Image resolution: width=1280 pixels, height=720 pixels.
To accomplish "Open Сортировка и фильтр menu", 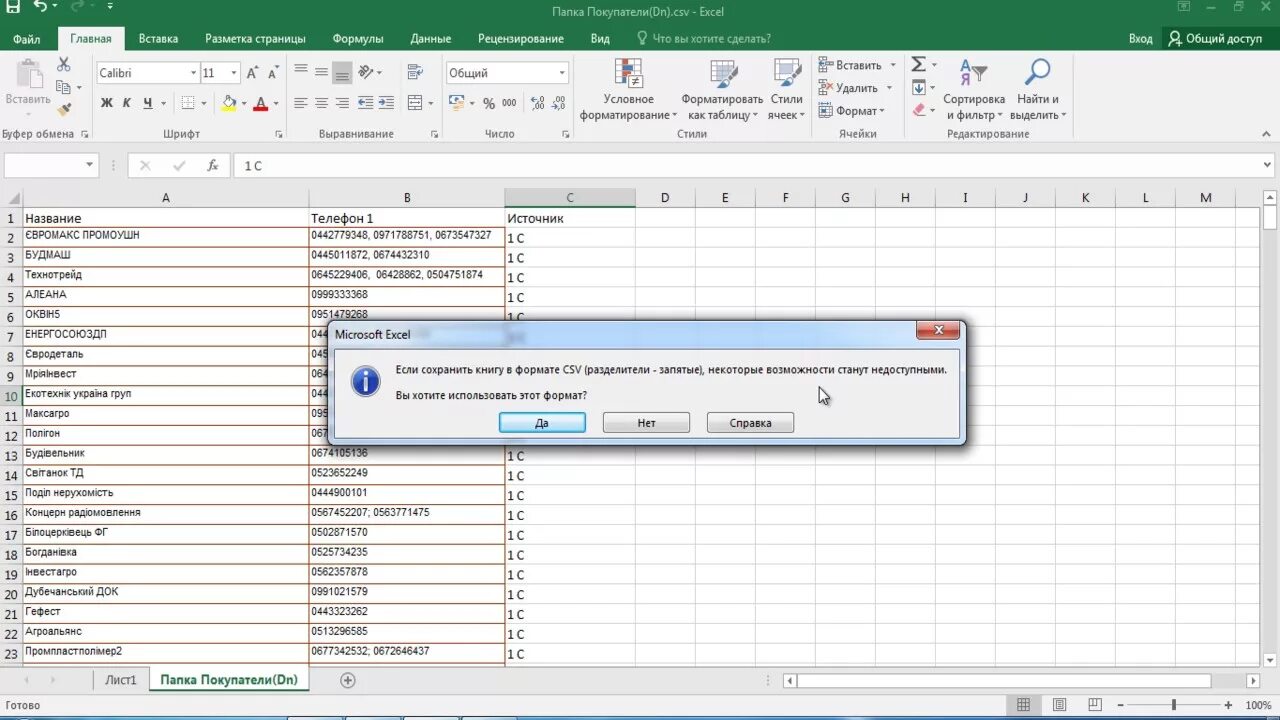I will click(974, 90).
